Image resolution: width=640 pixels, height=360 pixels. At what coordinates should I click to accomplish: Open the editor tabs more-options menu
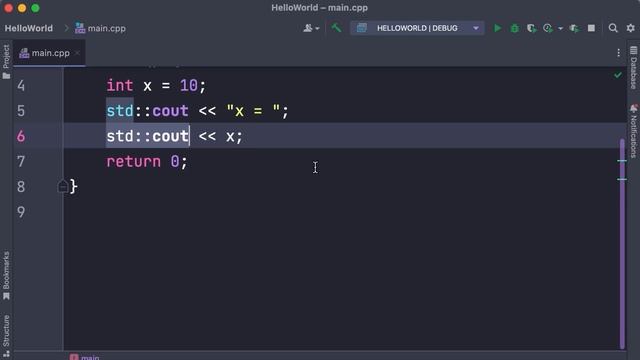[618, 53]
